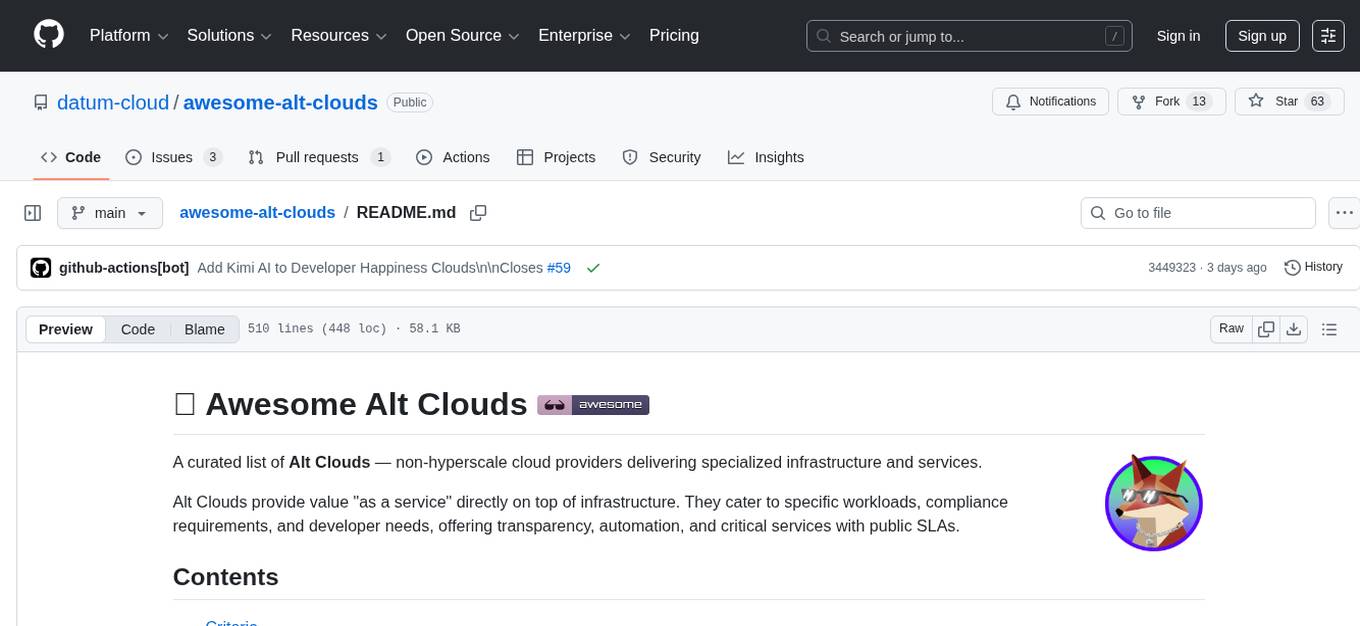Click the green commit status check mark
This screenshot has width=1360, height=626.
593,268
